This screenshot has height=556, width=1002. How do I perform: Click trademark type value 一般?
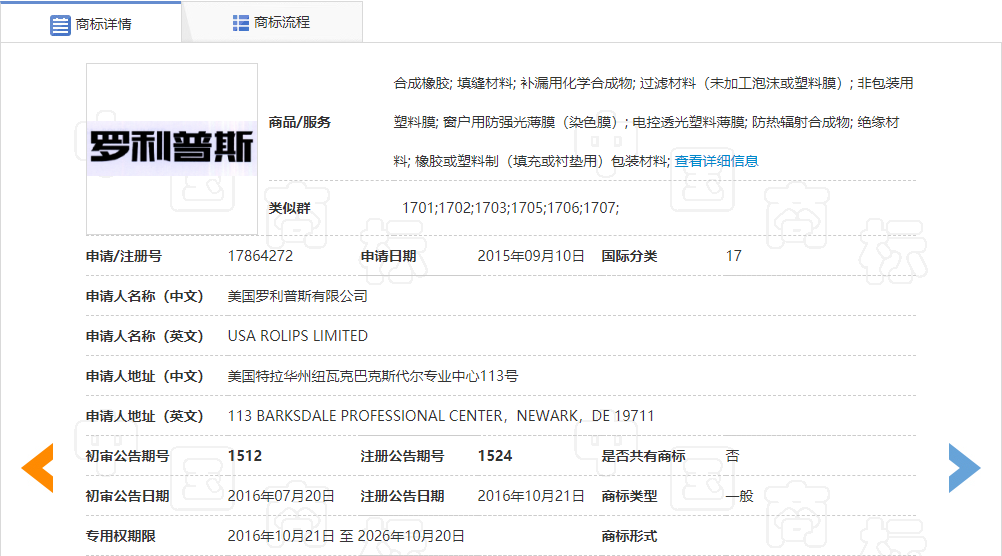(739, 496)
